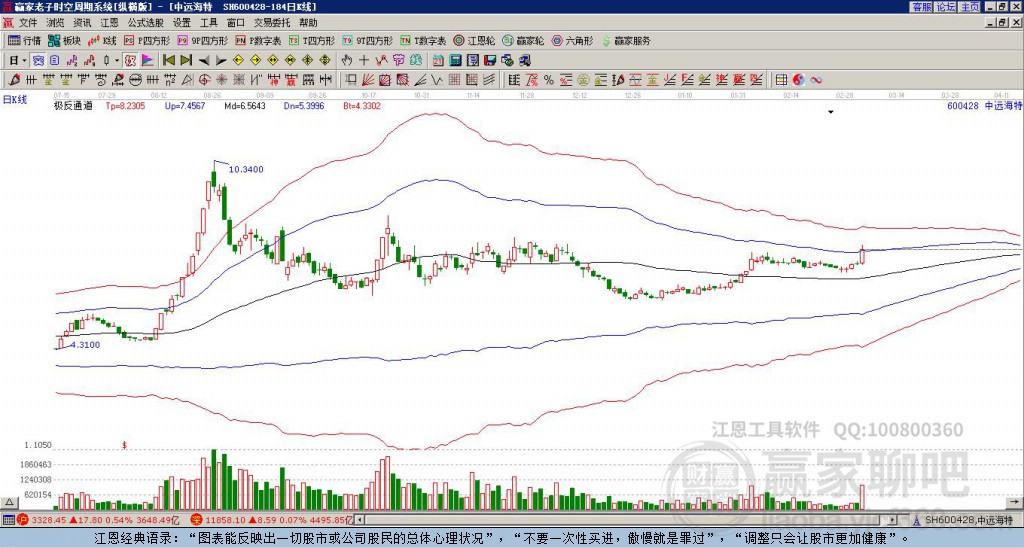1024x548 pixels.
Task: Click the K线 chart toolbar button
Action: point(103,41)
